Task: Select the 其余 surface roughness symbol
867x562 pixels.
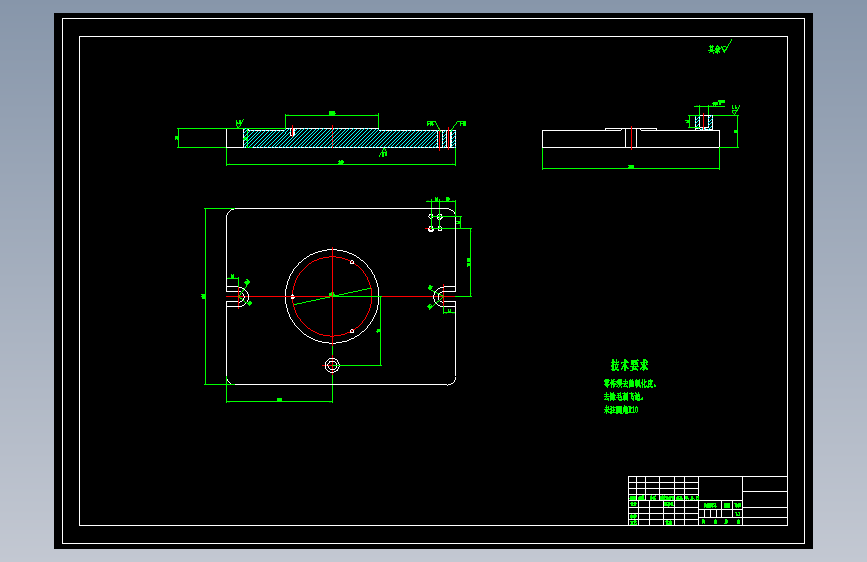Action: coord(720,48)
